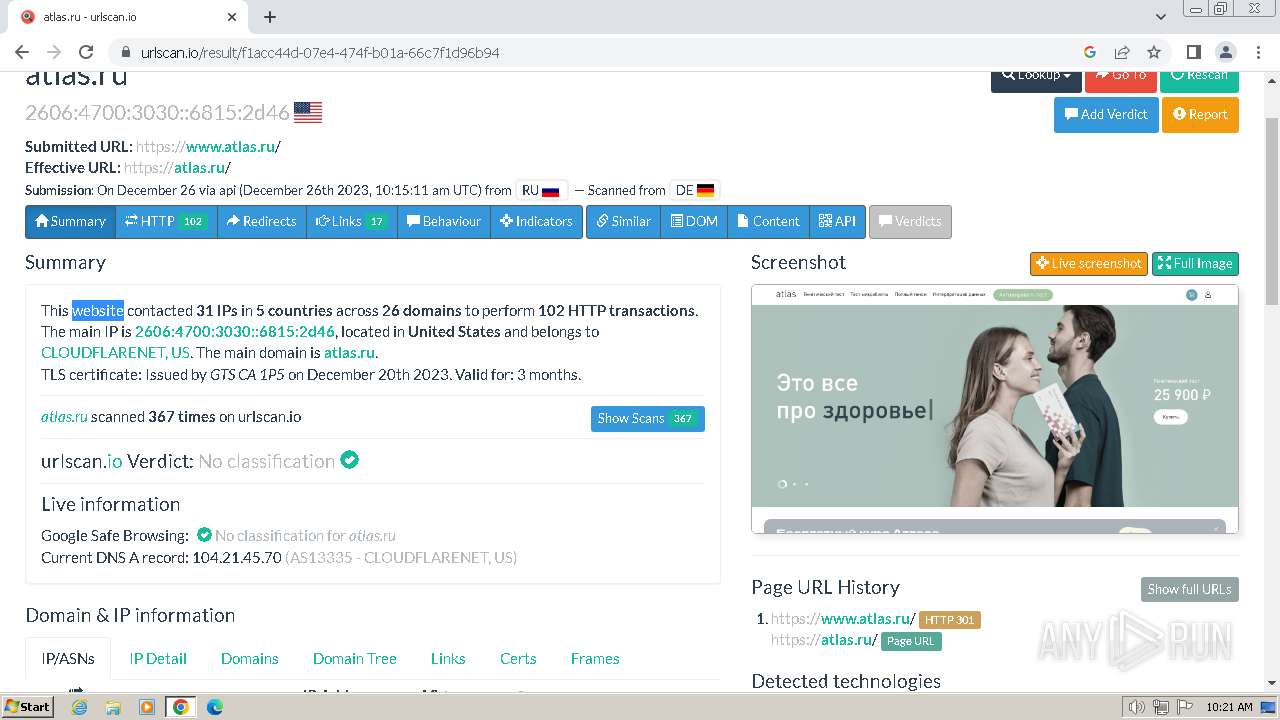The height and width of the screenshot is (720, 1280).
Task: Click main domain atlas.ru link in summary
Action: (349, 352)
